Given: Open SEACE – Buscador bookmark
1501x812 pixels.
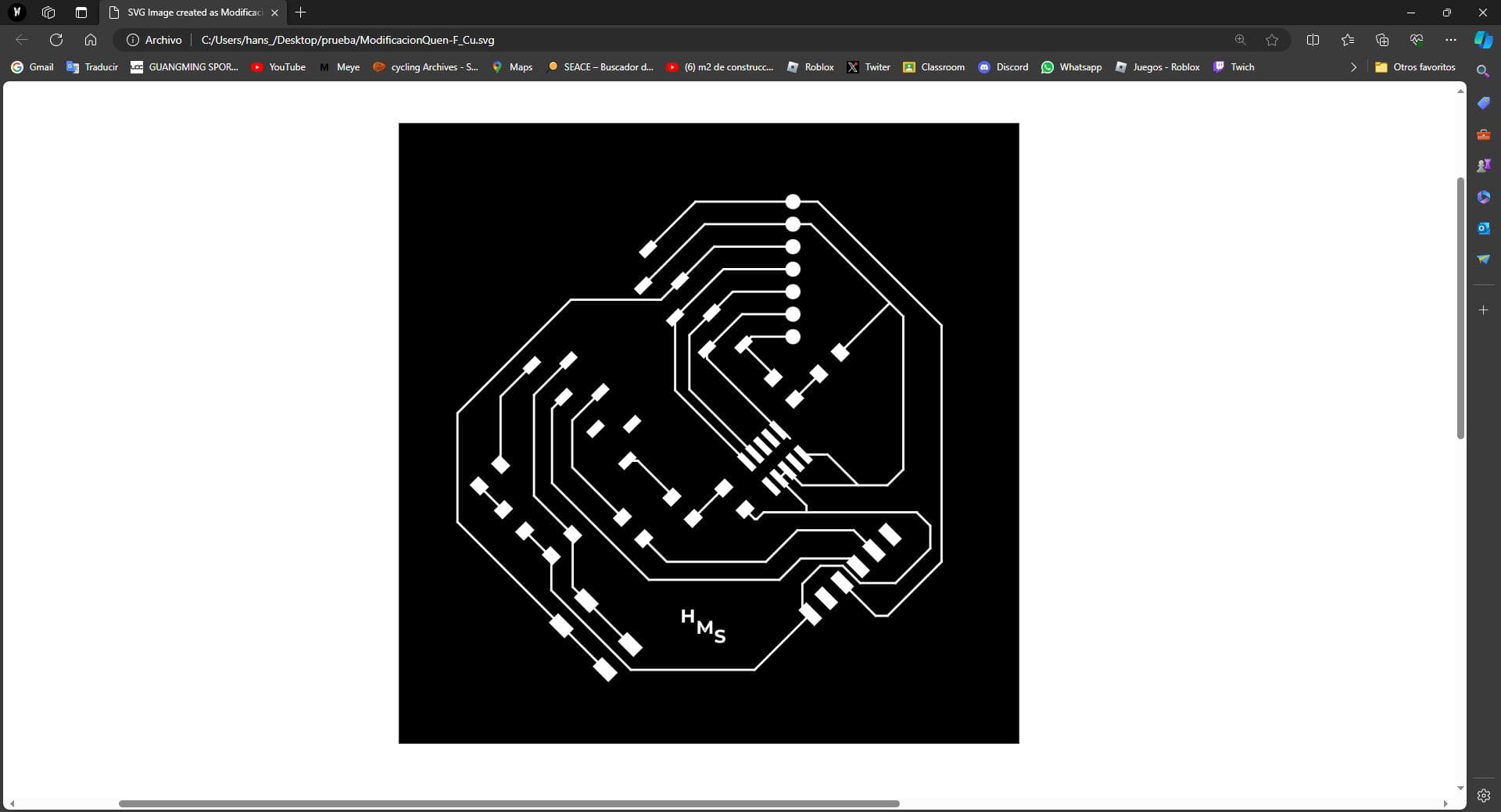Looking at the screenshot, I should pos(600,67).
